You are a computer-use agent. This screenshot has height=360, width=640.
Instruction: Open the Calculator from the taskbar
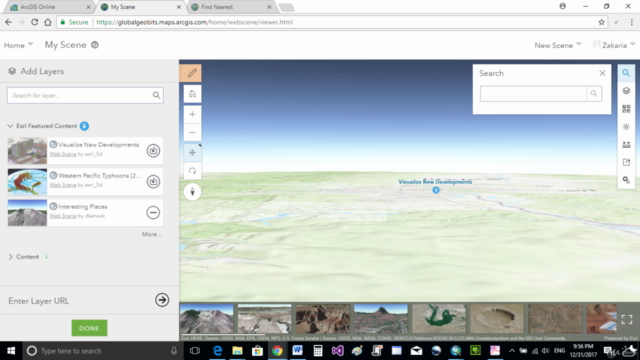point(318,351)
